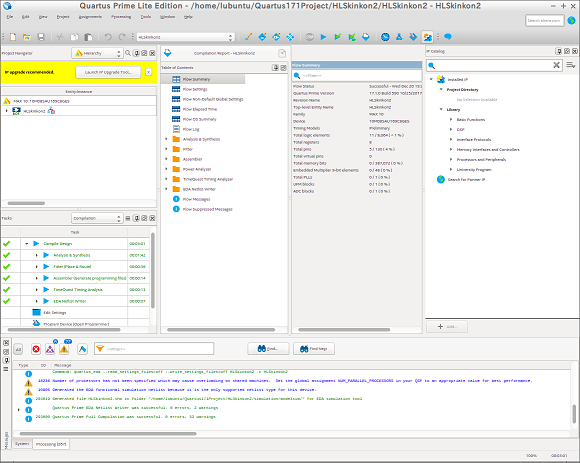Toggle the warning messages filter
580x463 pixels.
(x=64, y=348)
